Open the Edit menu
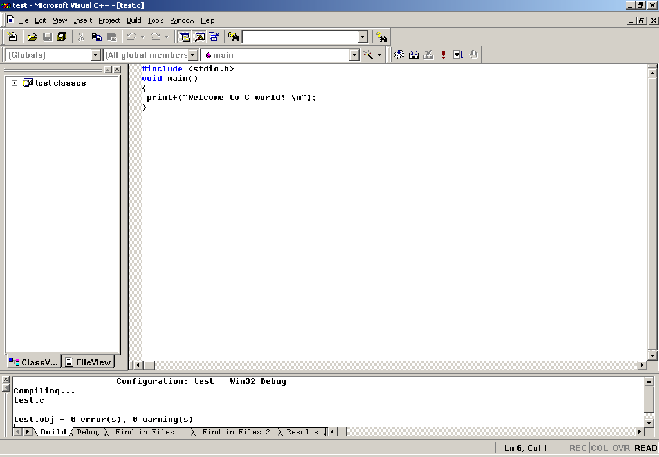659x457 pixels. coord(40,21)
